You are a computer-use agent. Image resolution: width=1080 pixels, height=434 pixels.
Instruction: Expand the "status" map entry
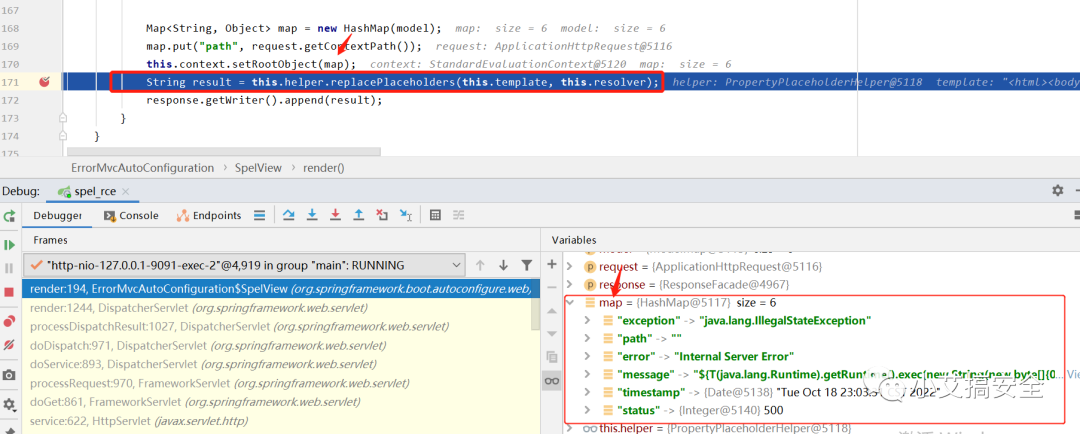(x=587, y=410)
